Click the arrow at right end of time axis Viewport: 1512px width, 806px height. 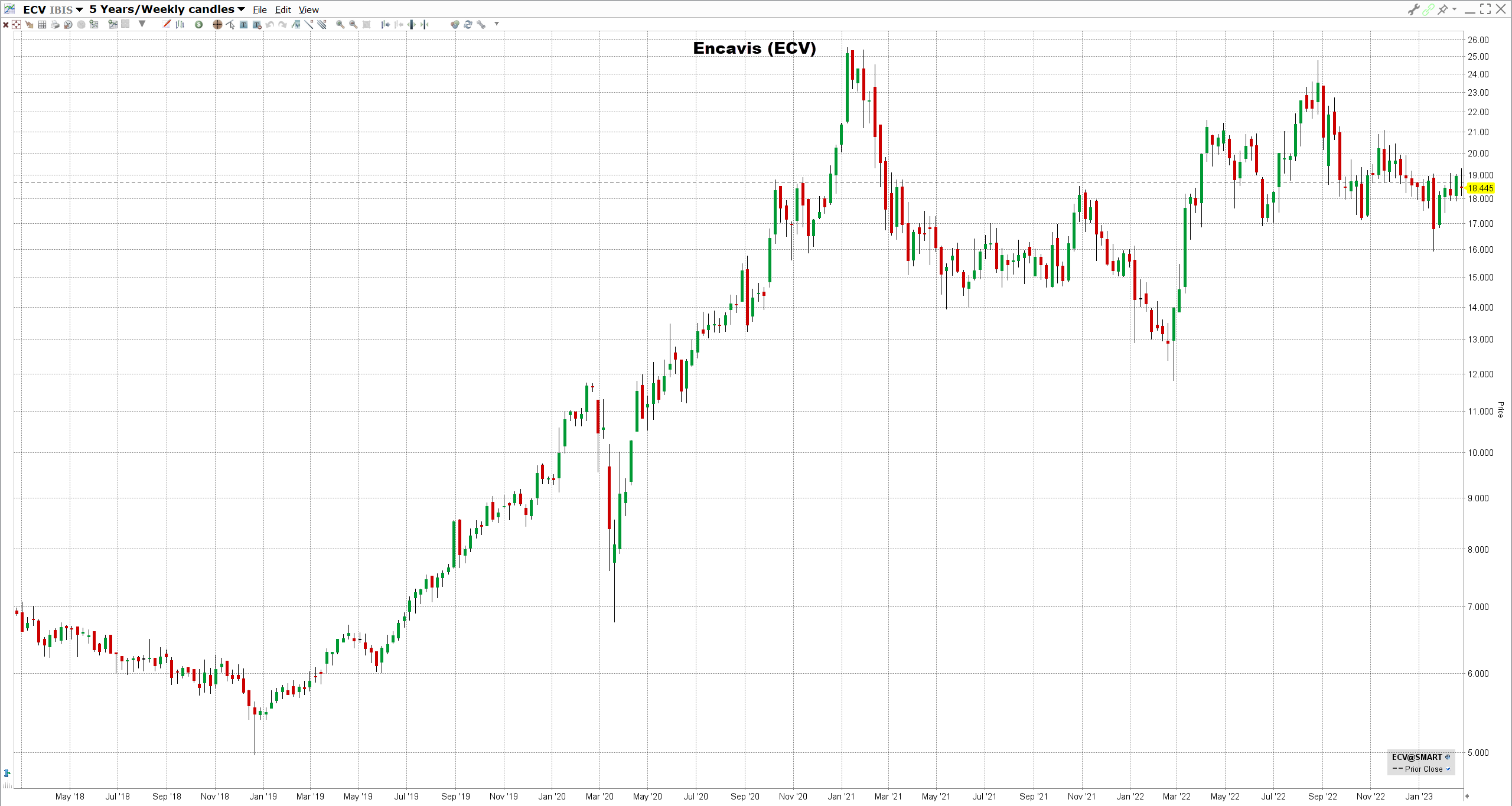point(1467,797)
